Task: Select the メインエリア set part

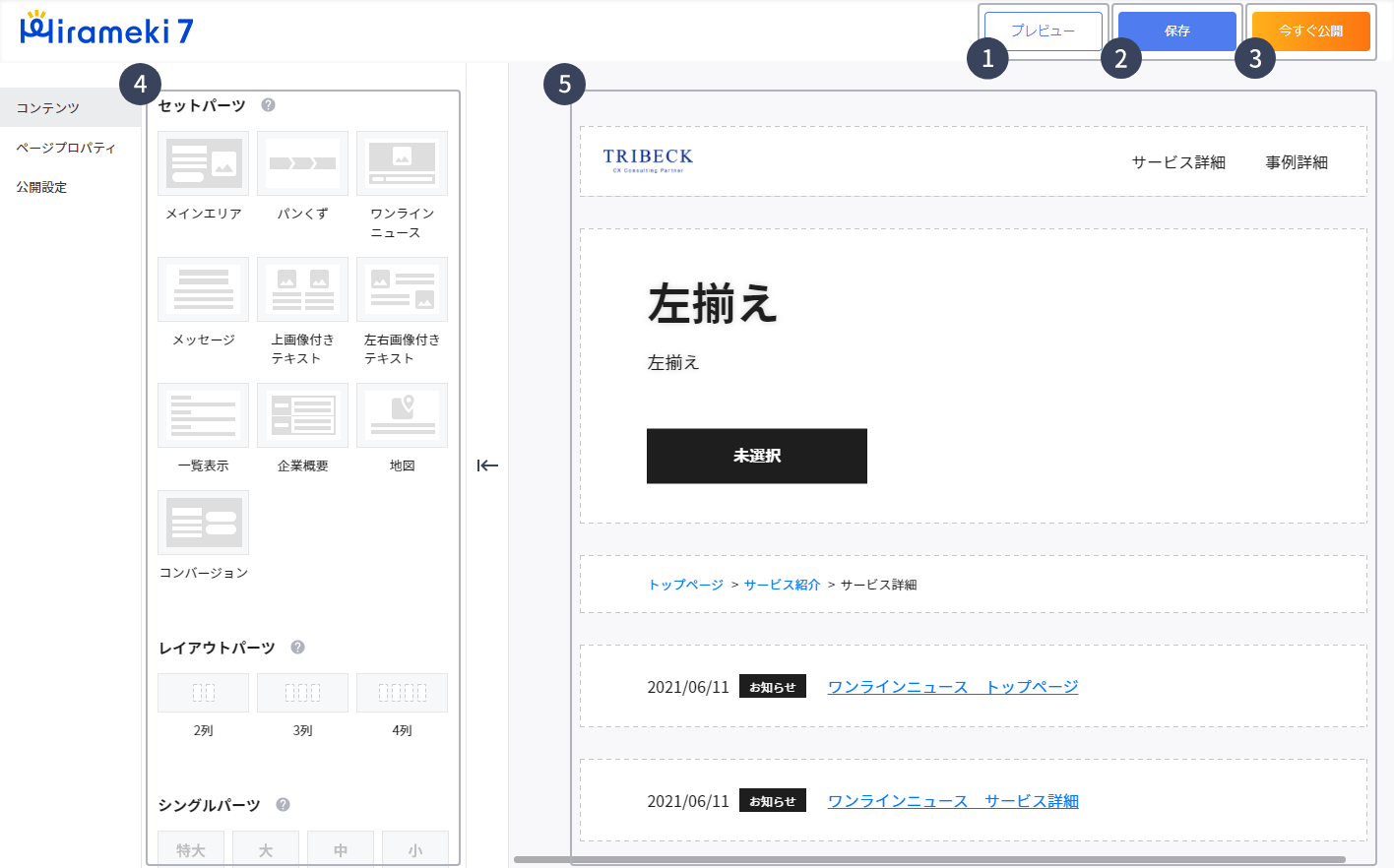Action: click(203, 163)
